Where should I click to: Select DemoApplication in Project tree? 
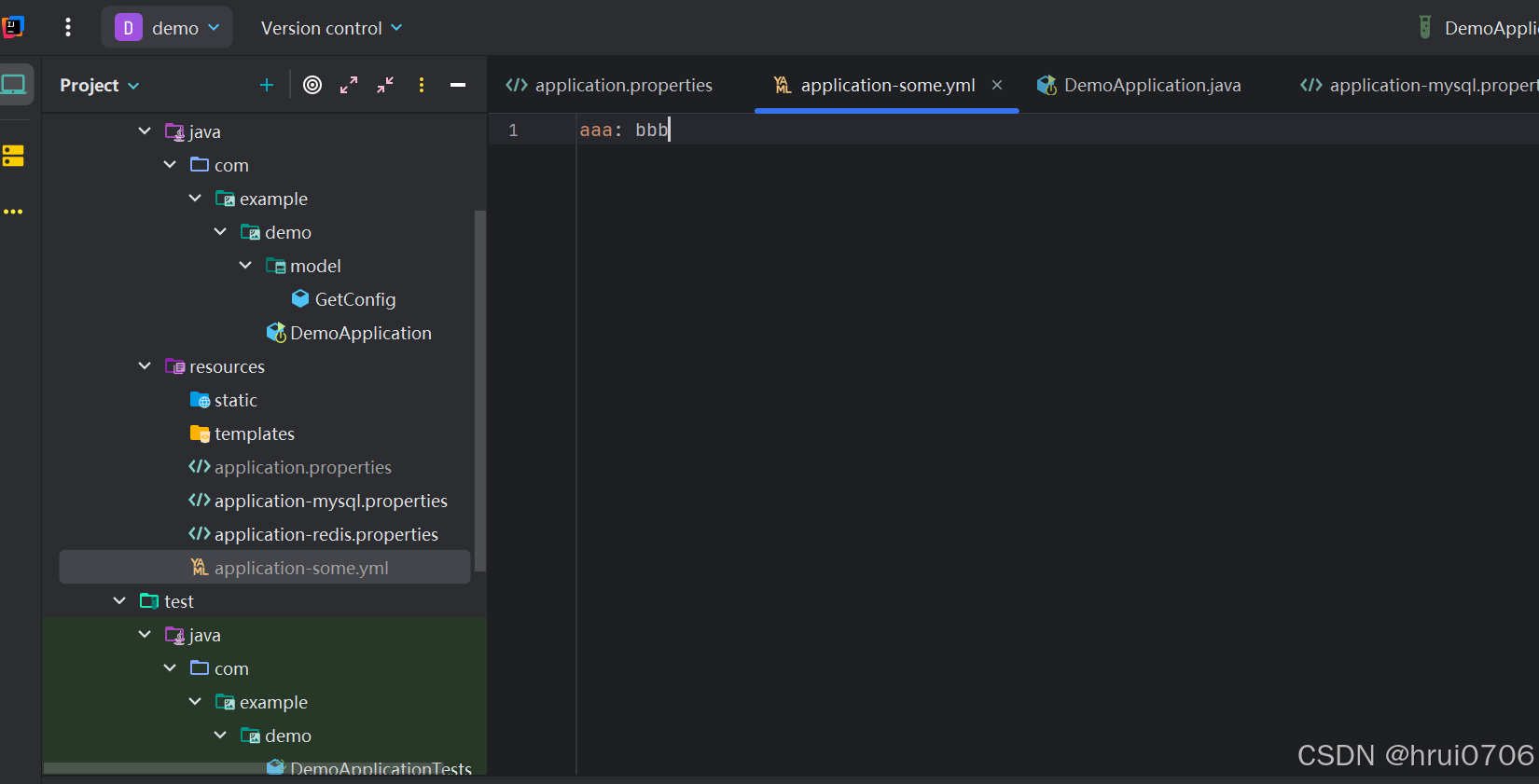pyautogui.click(x=360, y=333)
